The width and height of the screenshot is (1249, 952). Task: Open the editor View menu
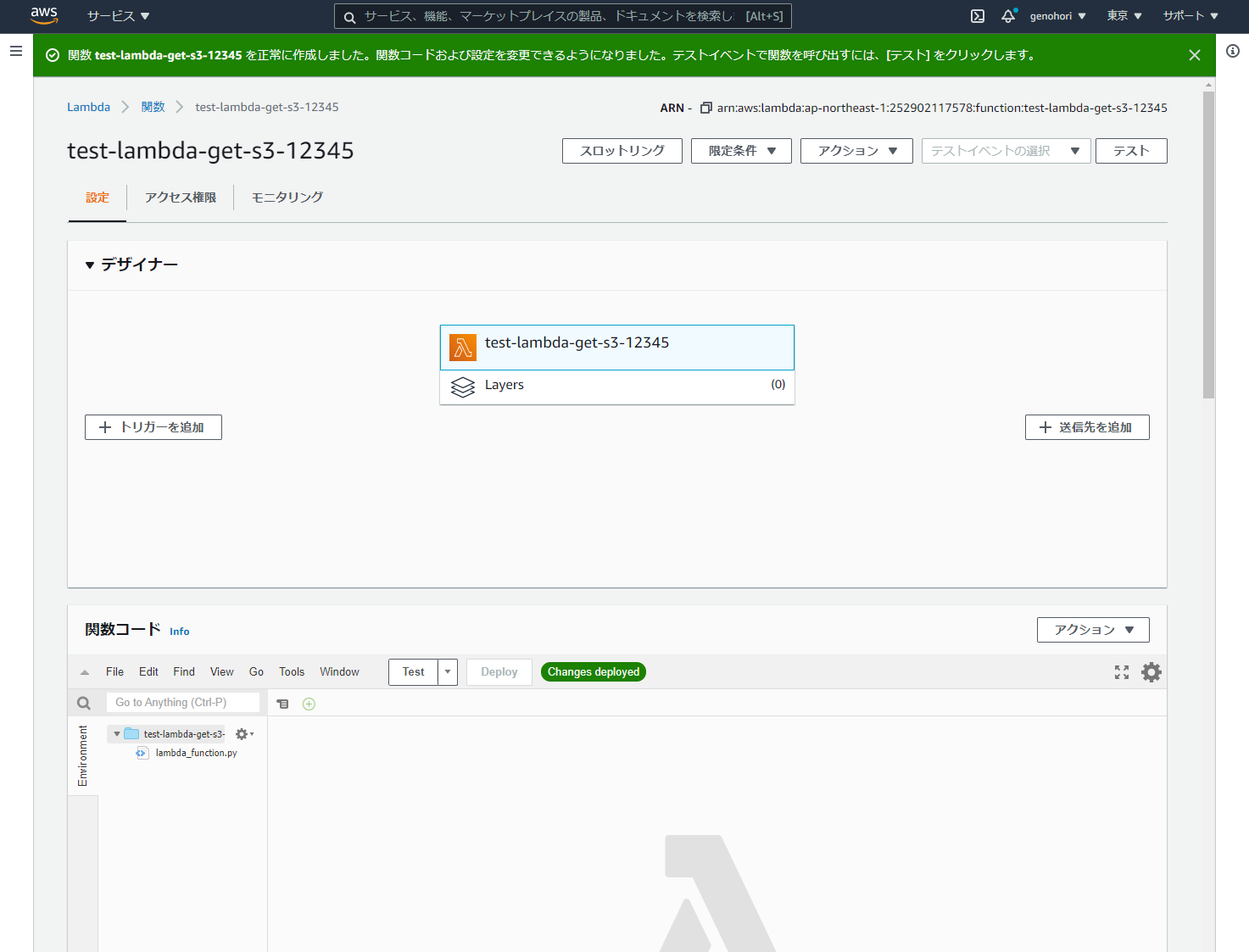click(x=222, y=672)
